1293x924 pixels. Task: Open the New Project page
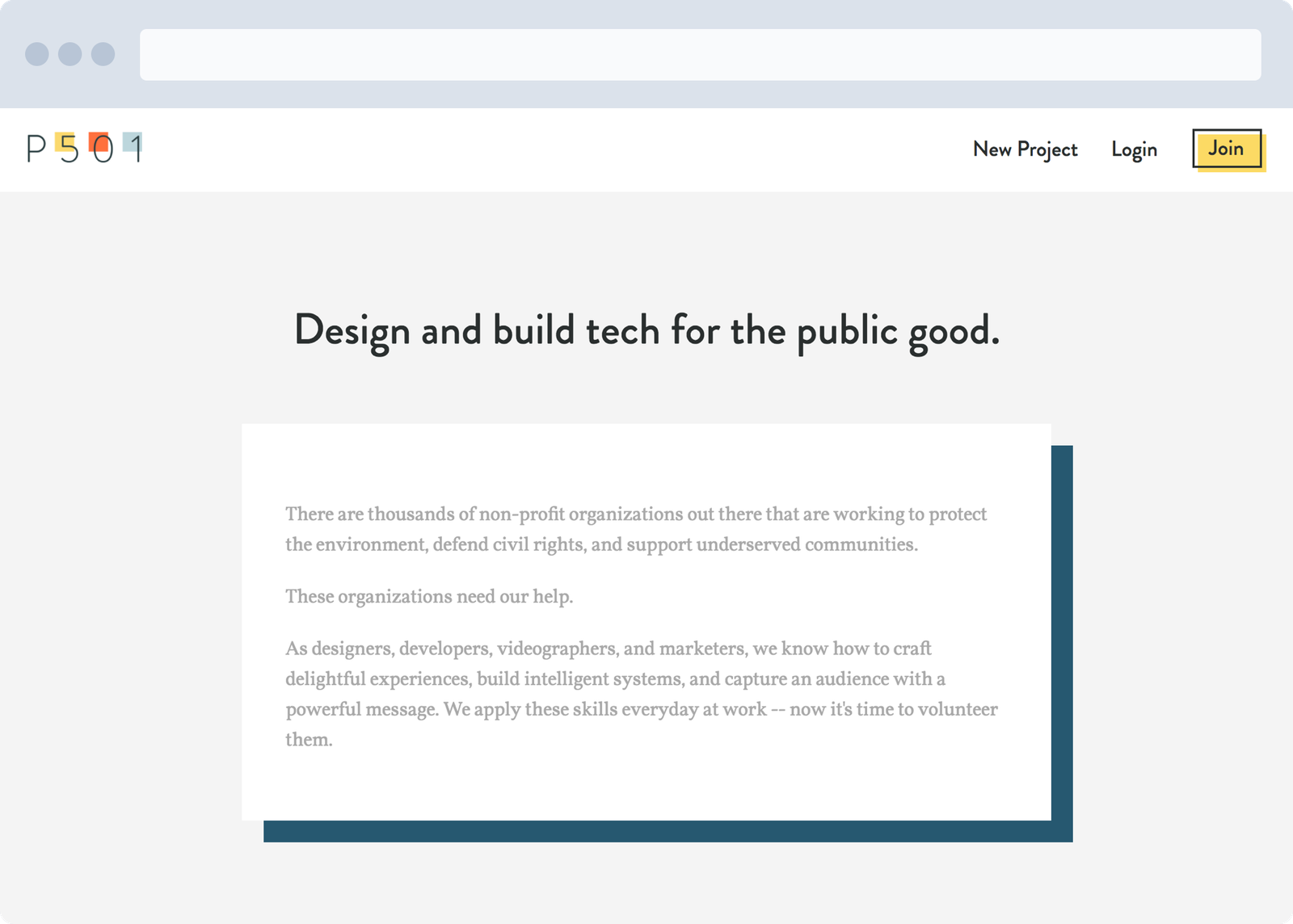(1025, 149)
